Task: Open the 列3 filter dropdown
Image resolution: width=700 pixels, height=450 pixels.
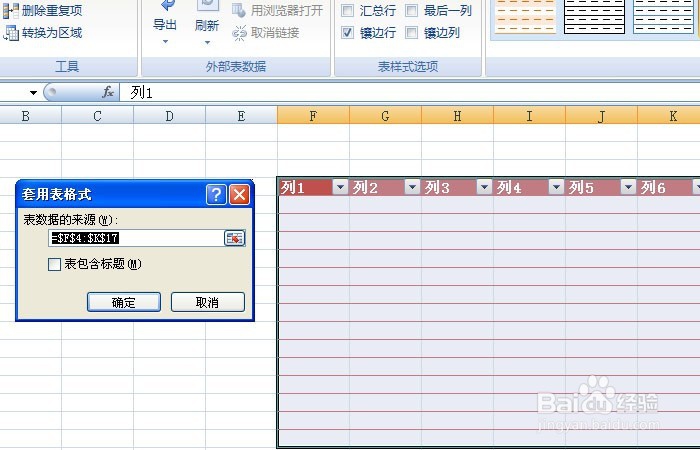Action: [484, 187]
